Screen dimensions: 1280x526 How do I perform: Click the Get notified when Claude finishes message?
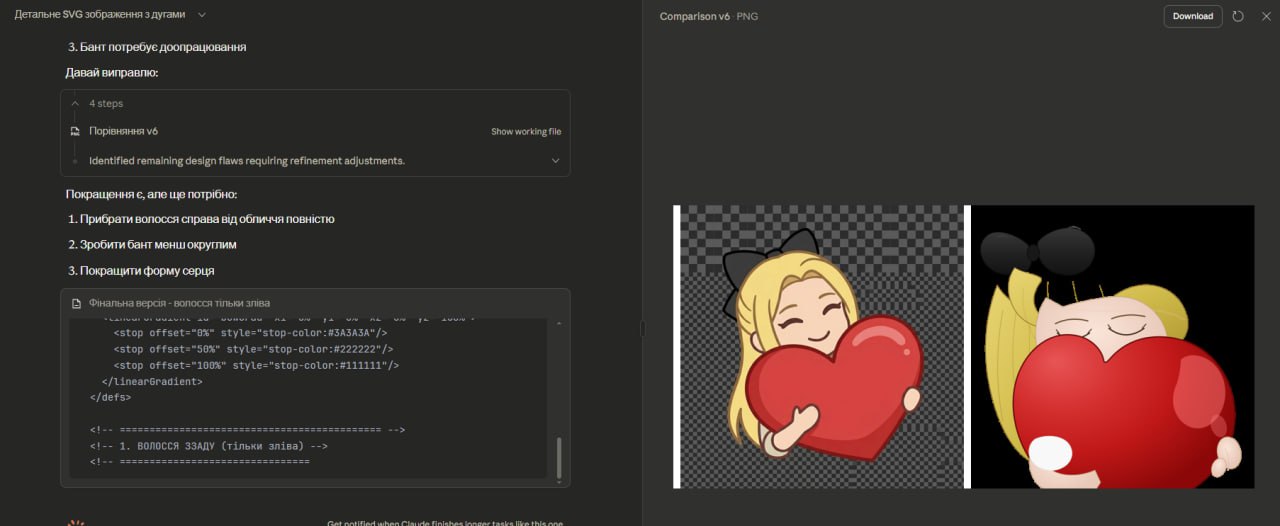click(446, 523)
